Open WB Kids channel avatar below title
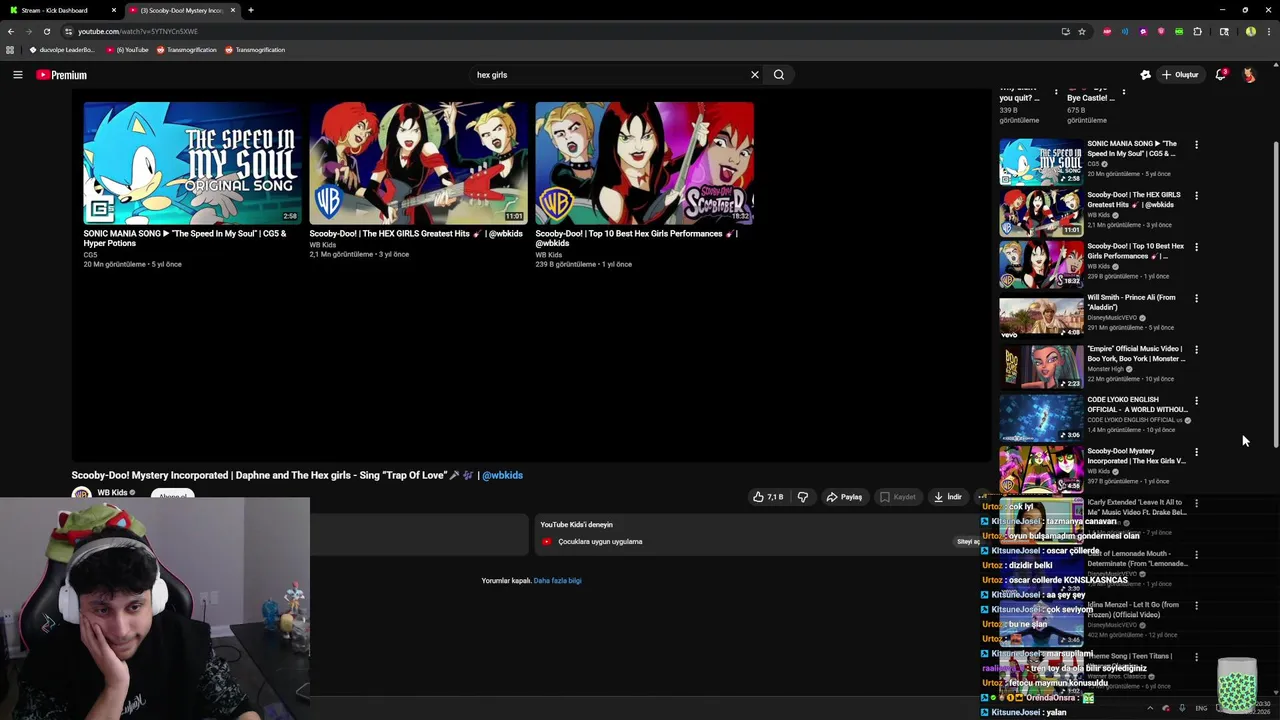Viewport: 1280px width, 720px height. coord(81,494)
